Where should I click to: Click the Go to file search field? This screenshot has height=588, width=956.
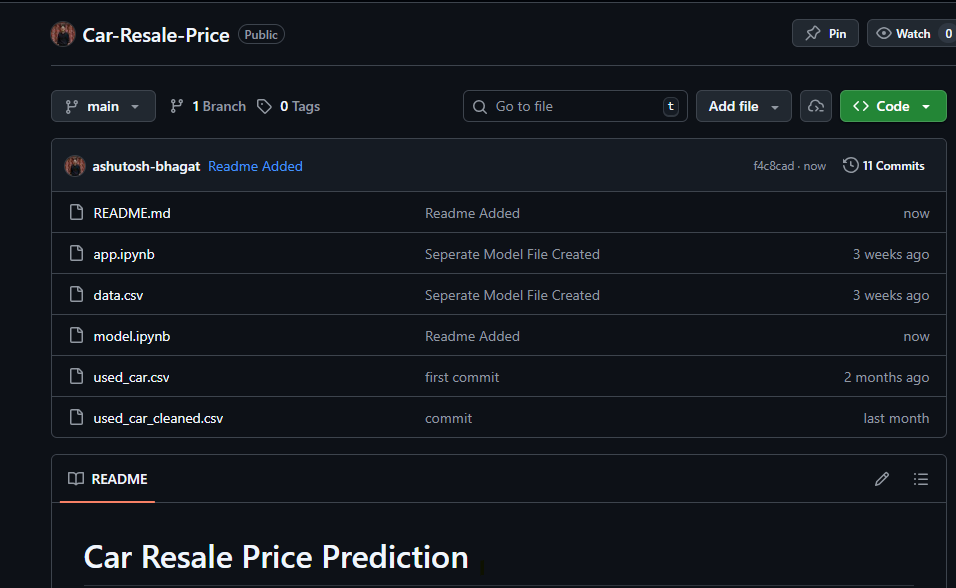[x=575, y=106]
